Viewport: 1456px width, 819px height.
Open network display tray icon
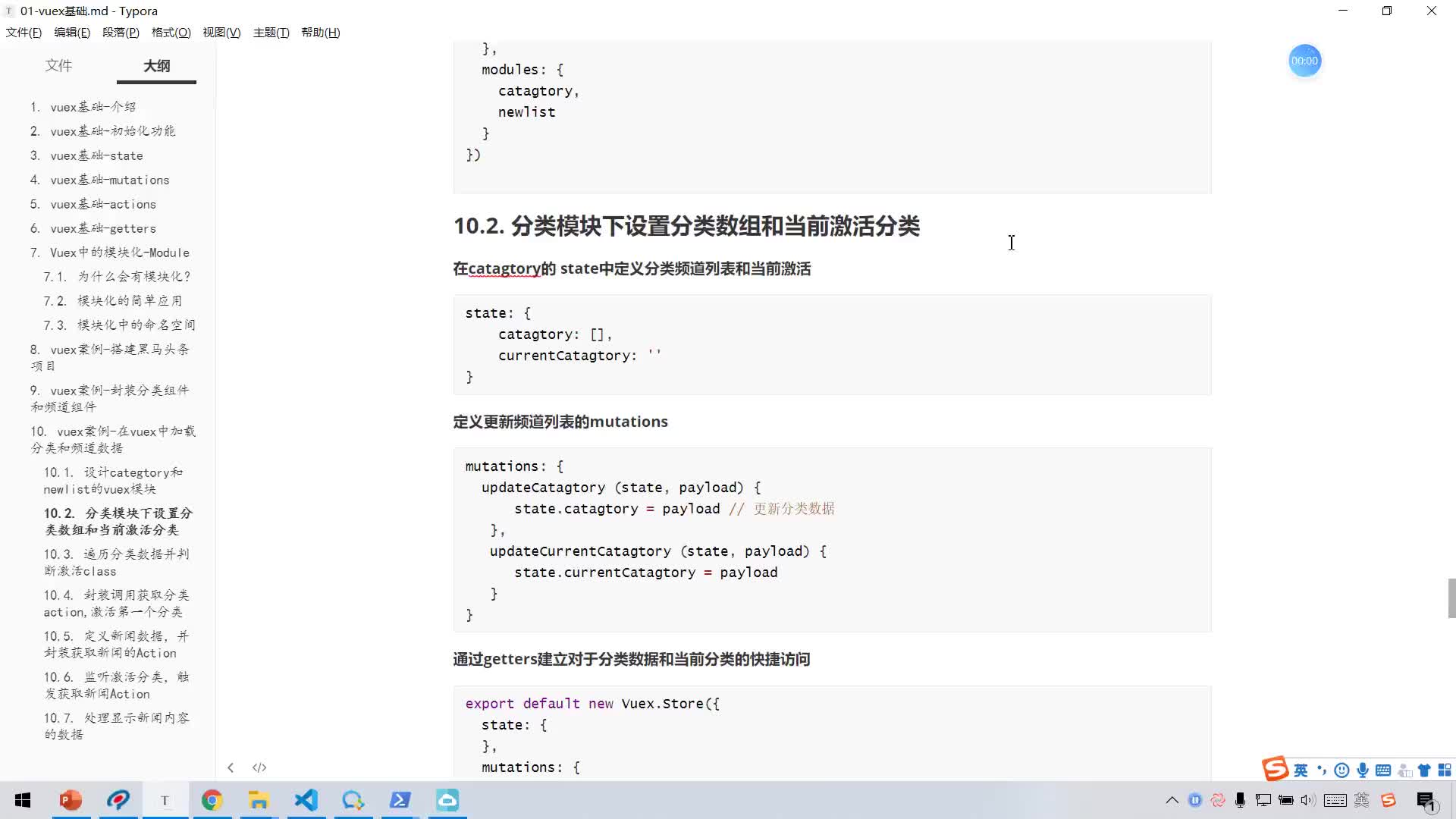(x=1263, y=800)
